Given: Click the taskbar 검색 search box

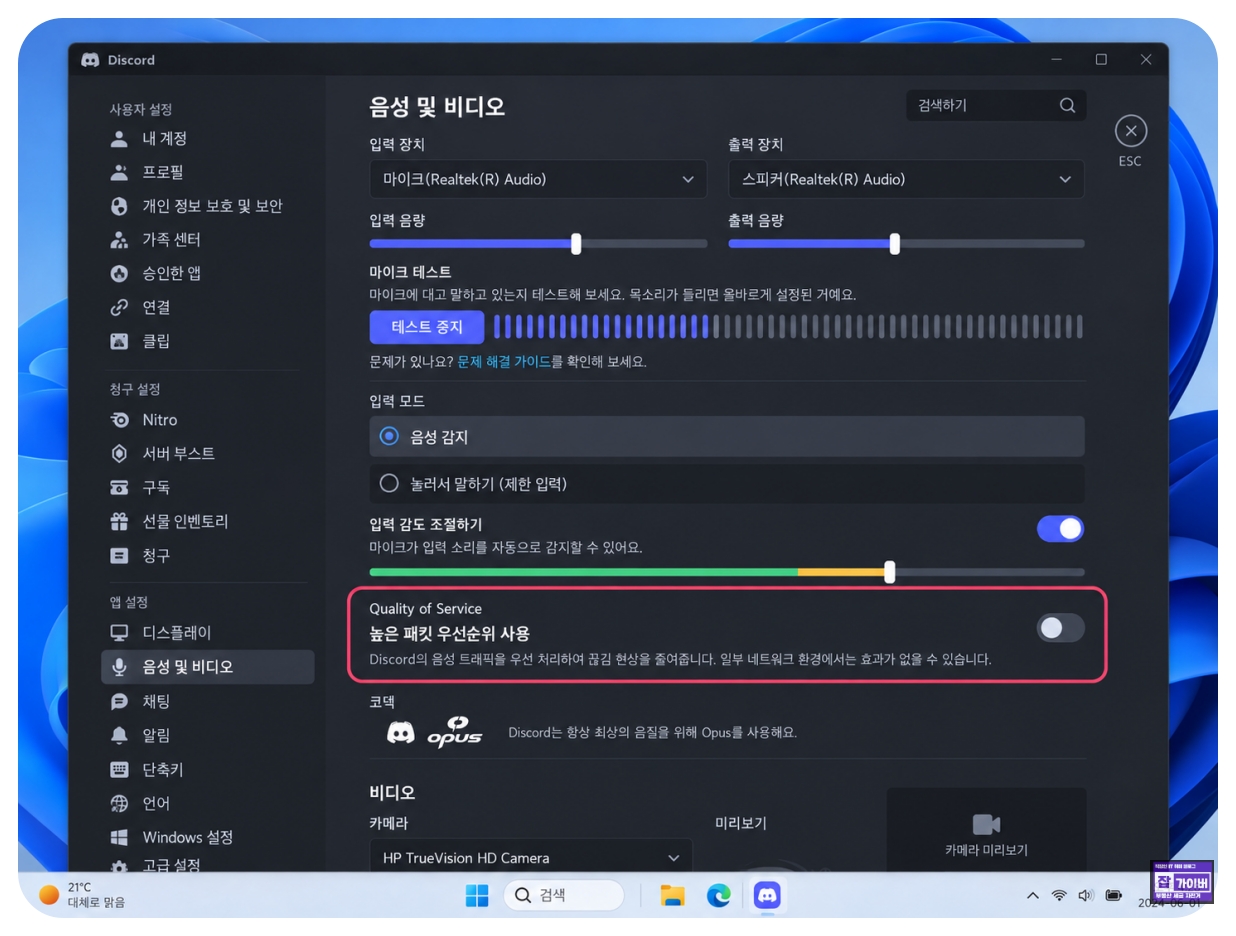Looking at the screenshot, I should coord(564,895).
